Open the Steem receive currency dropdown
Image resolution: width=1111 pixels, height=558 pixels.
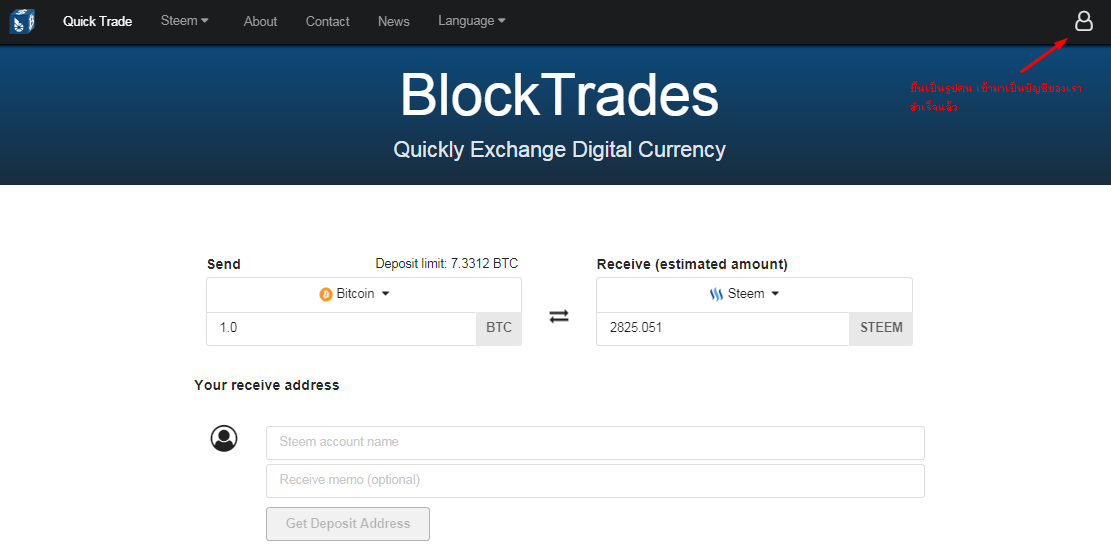(x=754, y=294)
